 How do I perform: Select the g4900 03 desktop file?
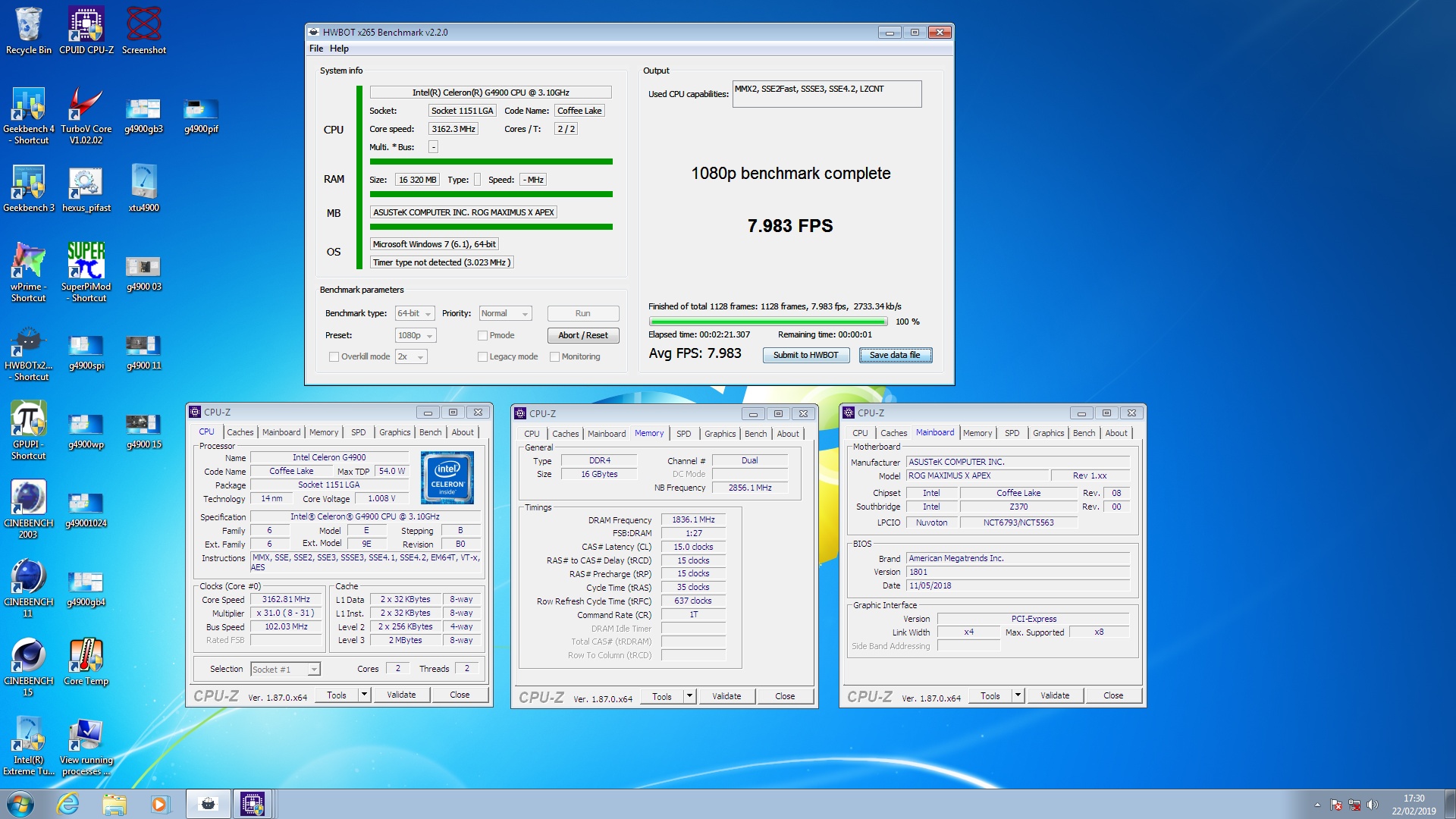(x=144, y=273)
